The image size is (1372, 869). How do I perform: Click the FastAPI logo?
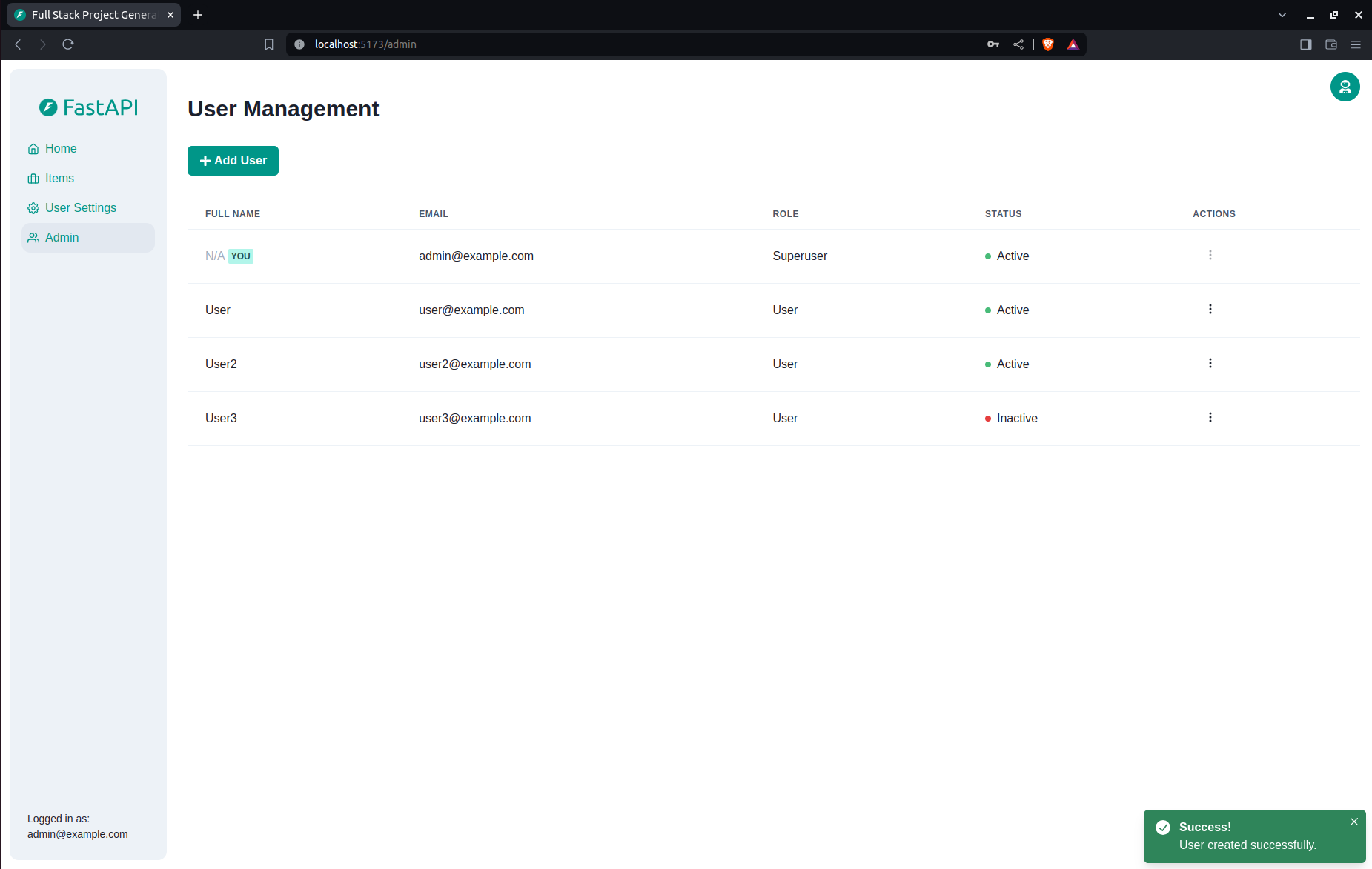(x=87, y=107)
